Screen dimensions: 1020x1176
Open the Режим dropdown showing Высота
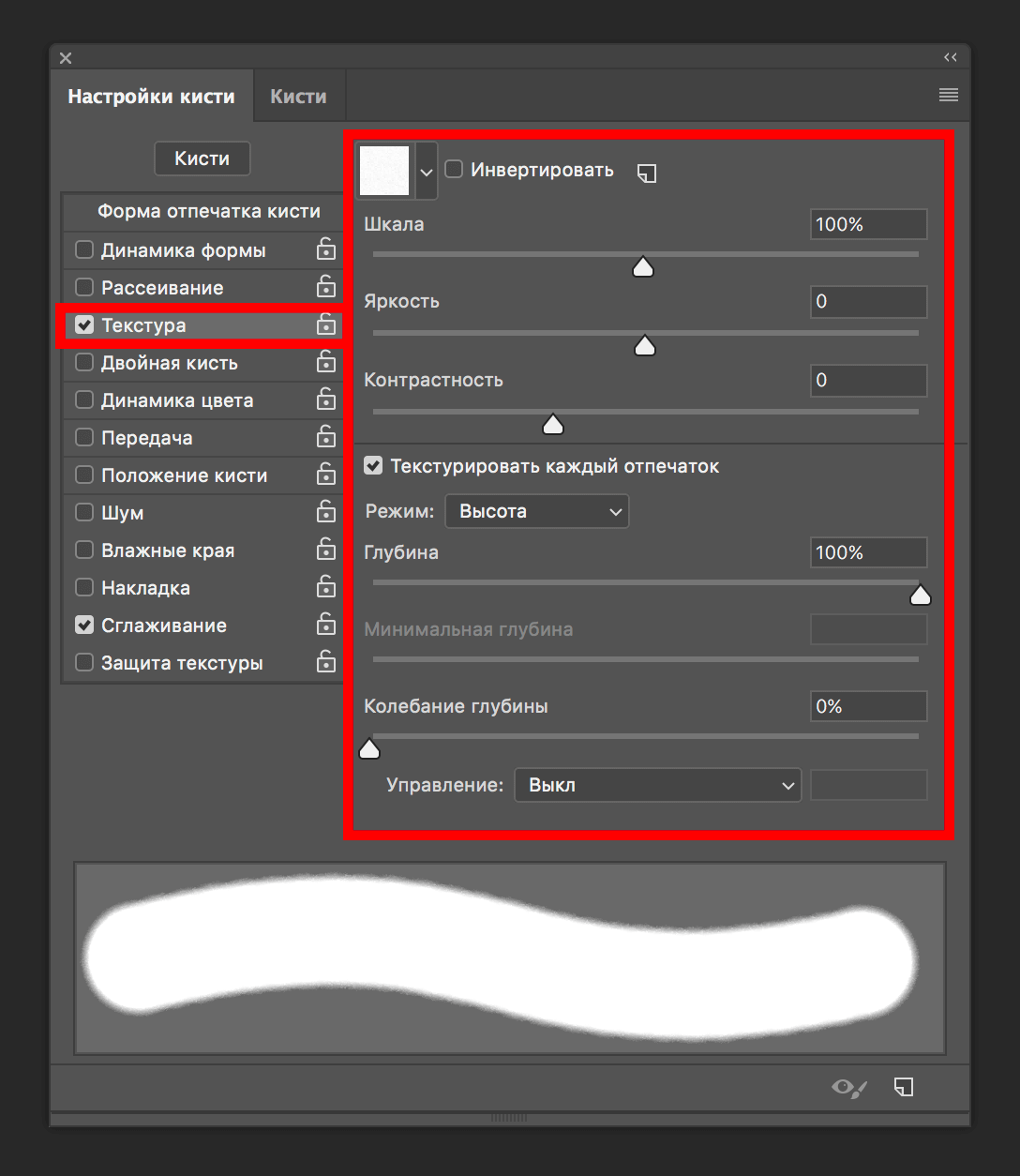click(536, 511)
